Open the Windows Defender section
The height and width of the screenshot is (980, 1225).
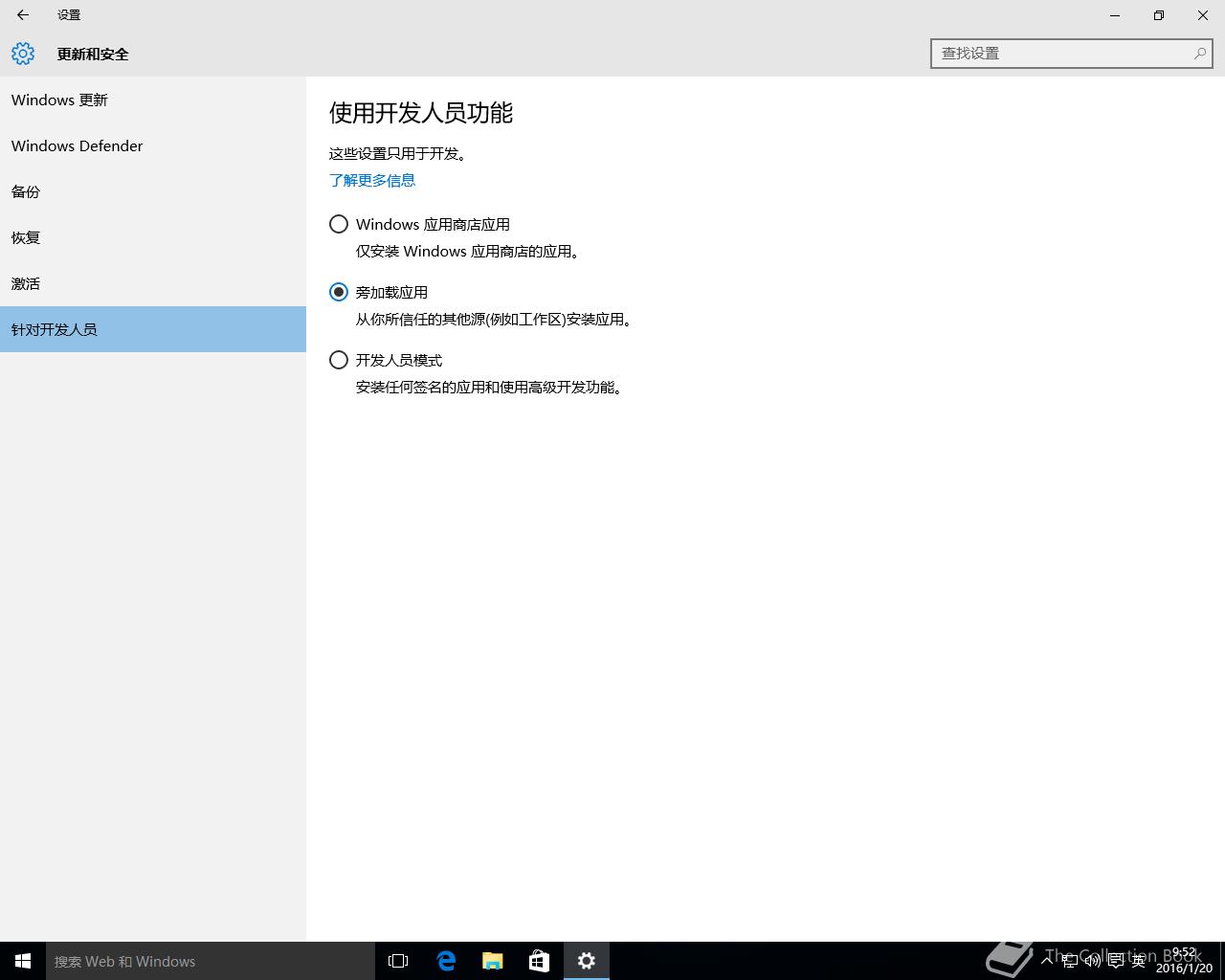(153, 145)
